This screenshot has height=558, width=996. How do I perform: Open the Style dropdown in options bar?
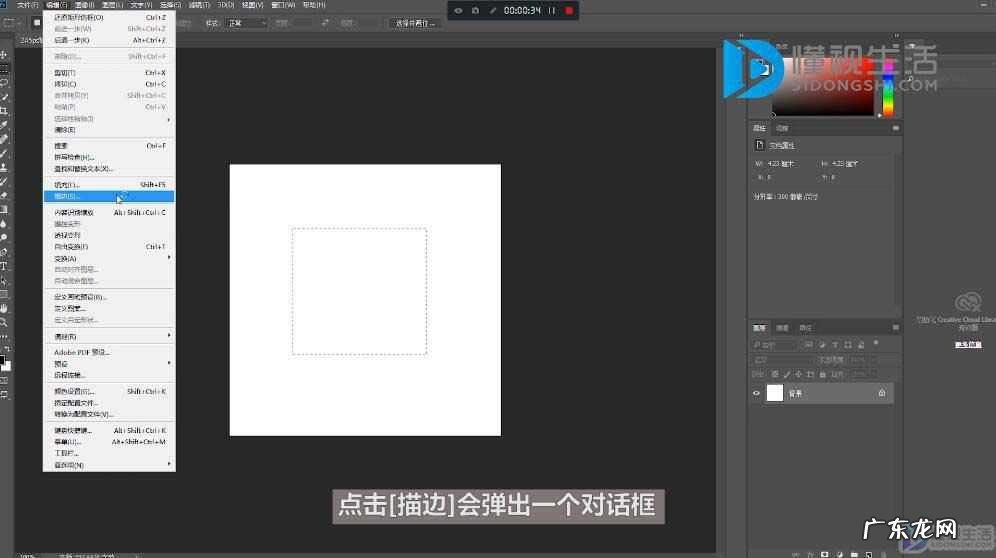tap(246, 23)
